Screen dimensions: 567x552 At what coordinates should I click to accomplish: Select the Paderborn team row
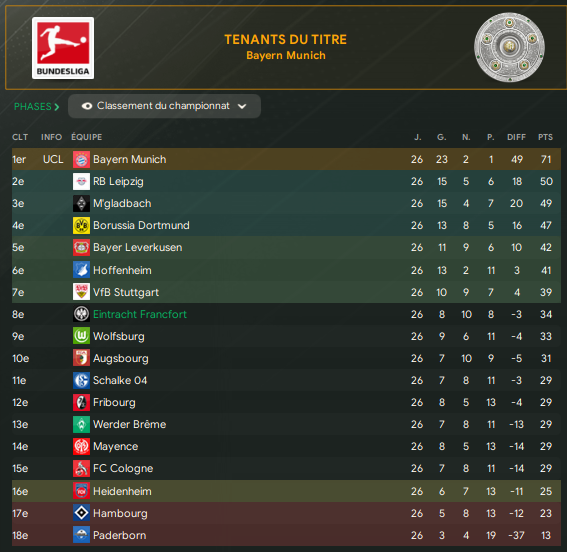(286, 535)
